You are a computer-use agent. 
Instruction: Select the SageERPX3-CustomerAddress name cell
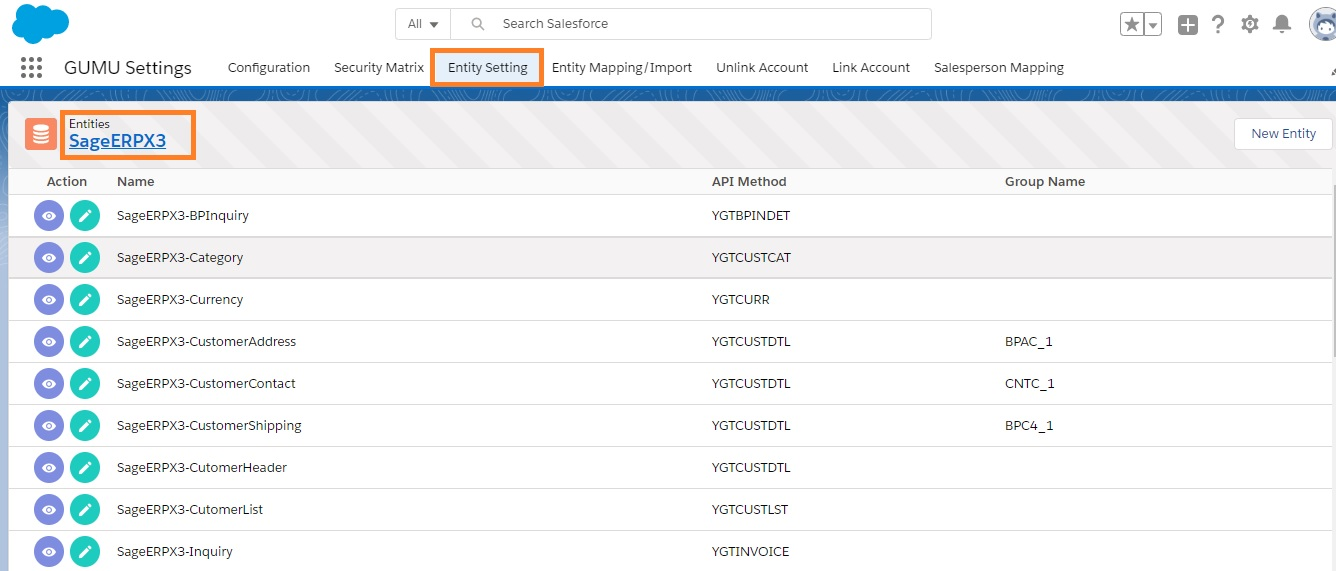point(207,341)
